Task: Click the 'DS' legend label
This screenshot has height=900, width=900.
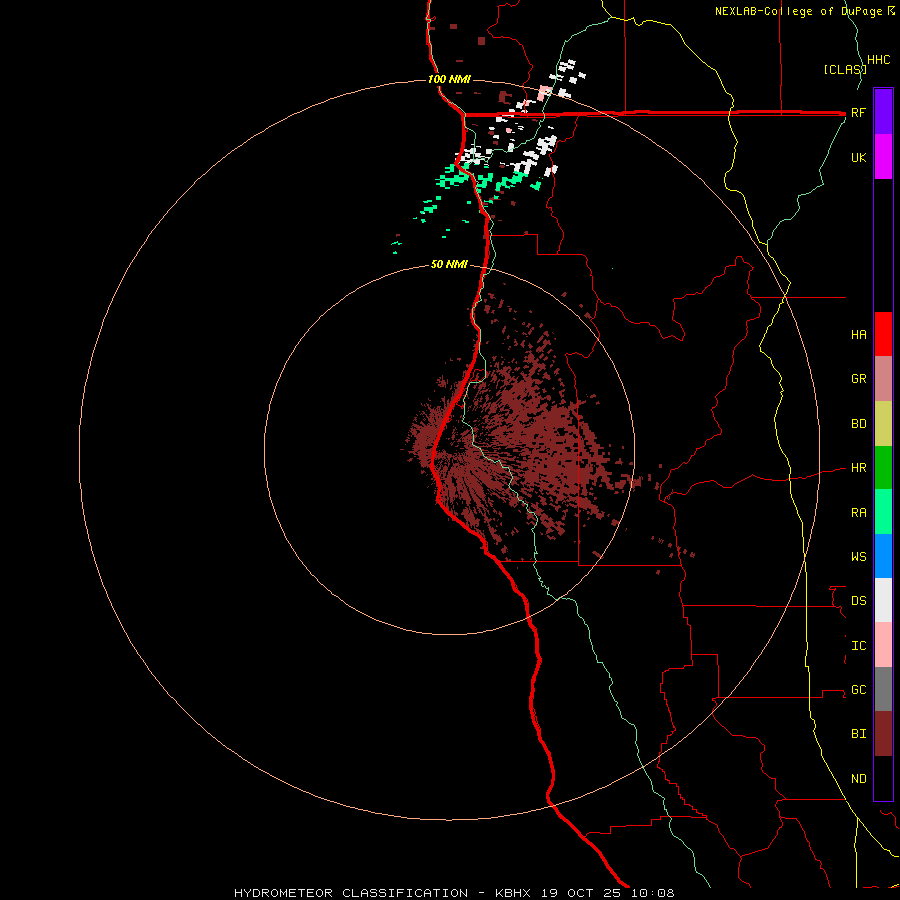Action: 858,601
